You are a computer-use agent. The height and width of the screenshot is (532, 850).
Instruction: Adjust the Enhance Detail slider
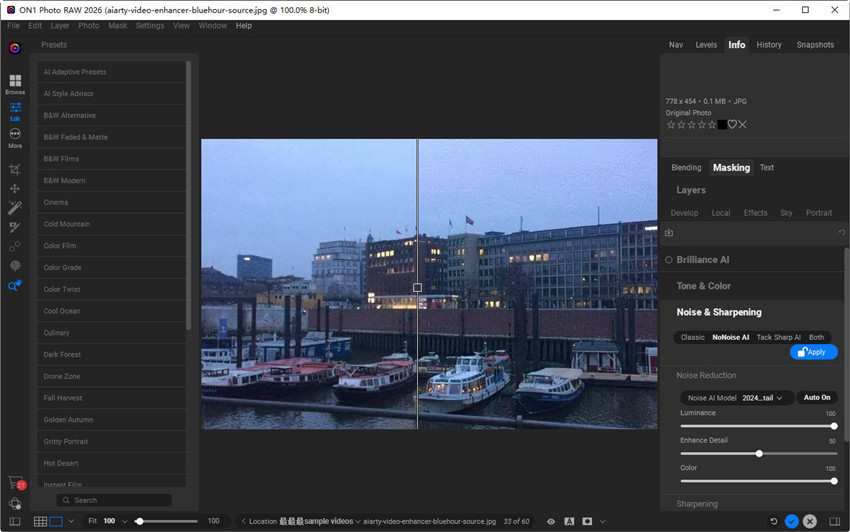tap(759, 454)
